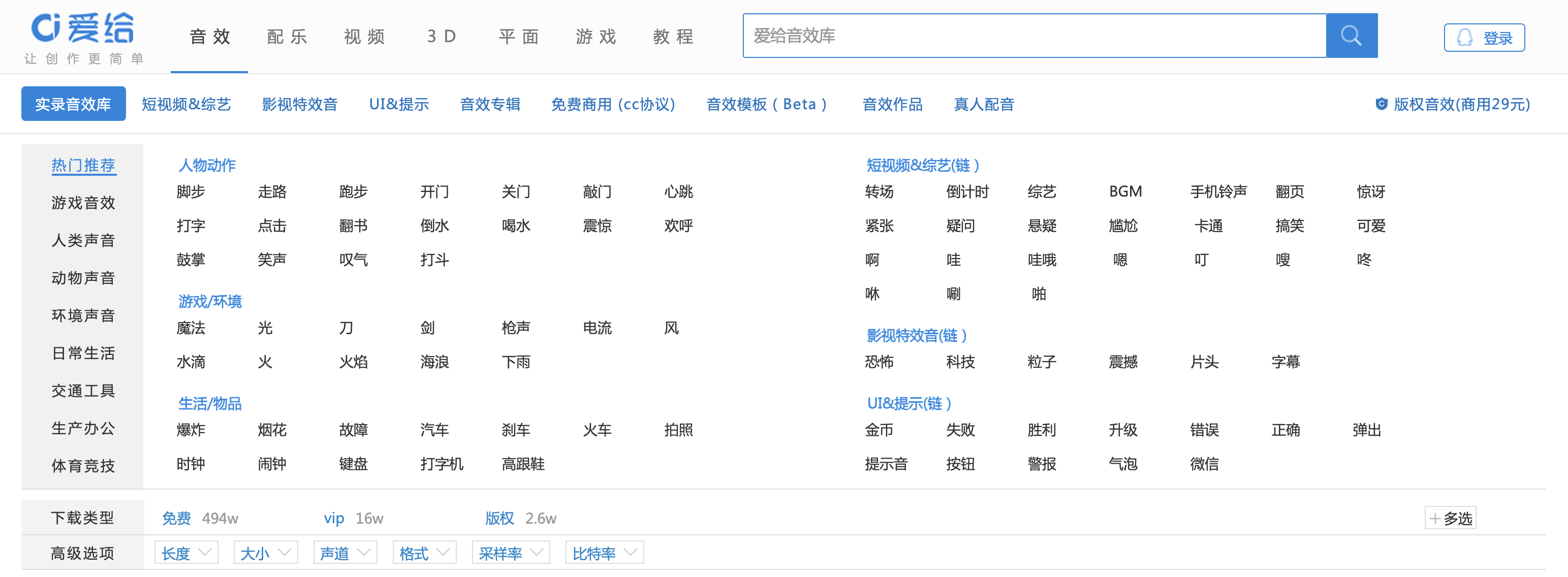The height and width of the screenshot is (577, 1568).
Task: Expand the 声道 dropdown filter
Action: [345, 553]
